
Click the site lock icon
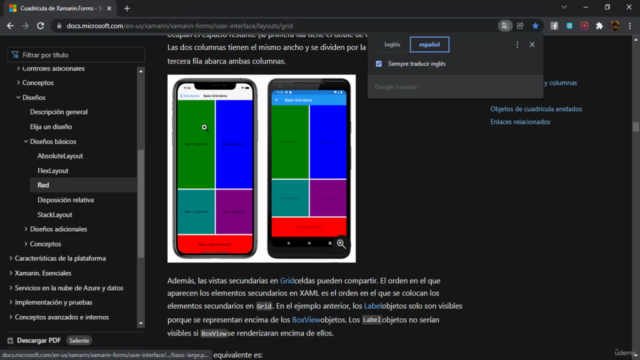tap(59, 26)
